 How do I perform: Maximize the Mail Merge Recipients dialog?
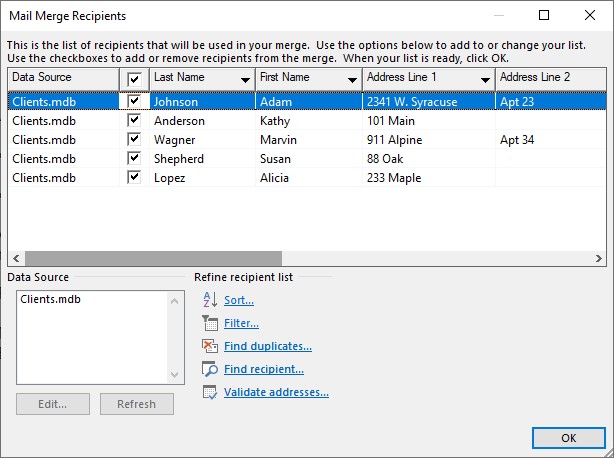click(x=544, y=15)
